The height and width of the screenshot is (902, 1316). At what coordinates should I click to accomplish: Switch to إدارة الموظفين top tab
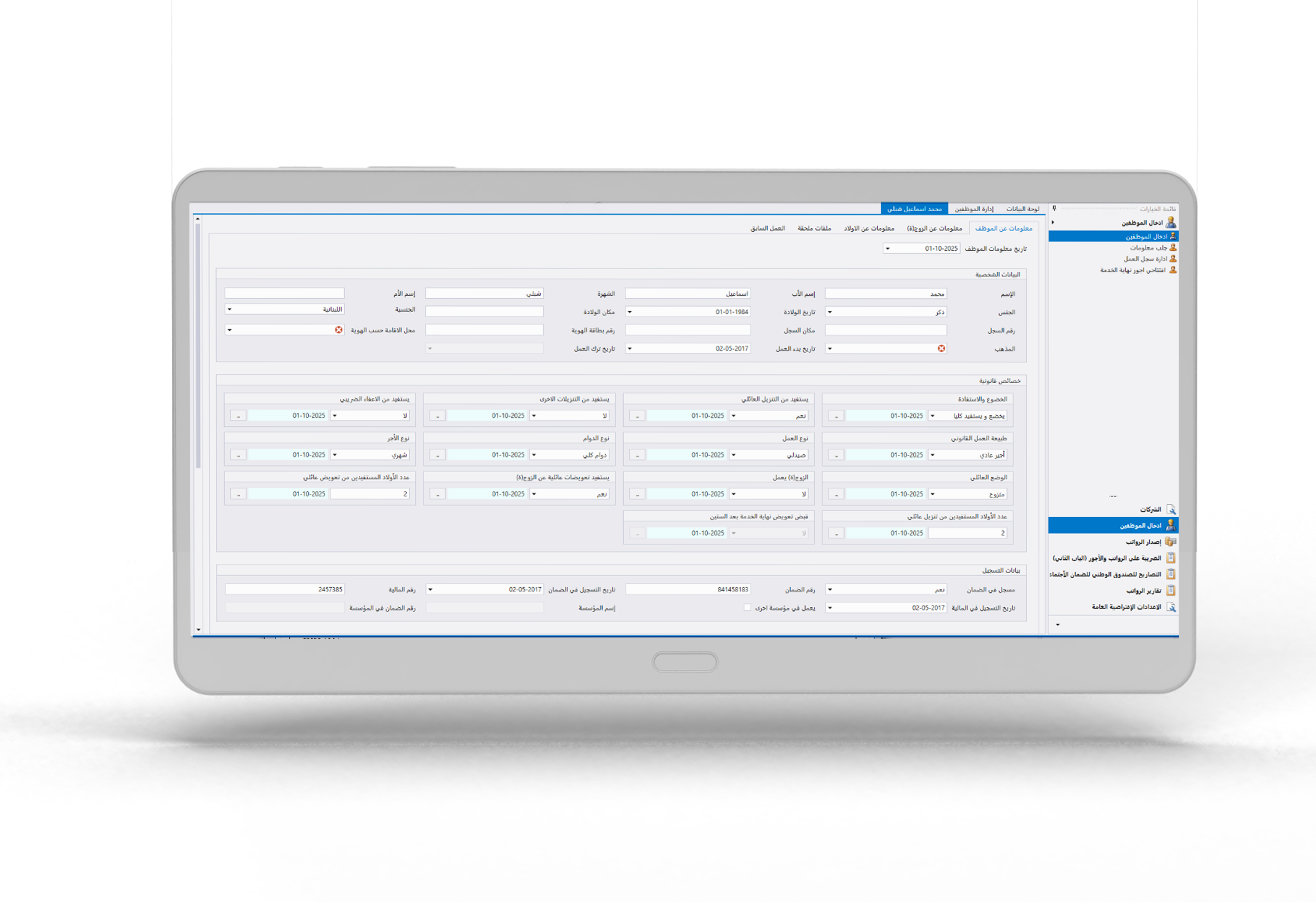973,209
